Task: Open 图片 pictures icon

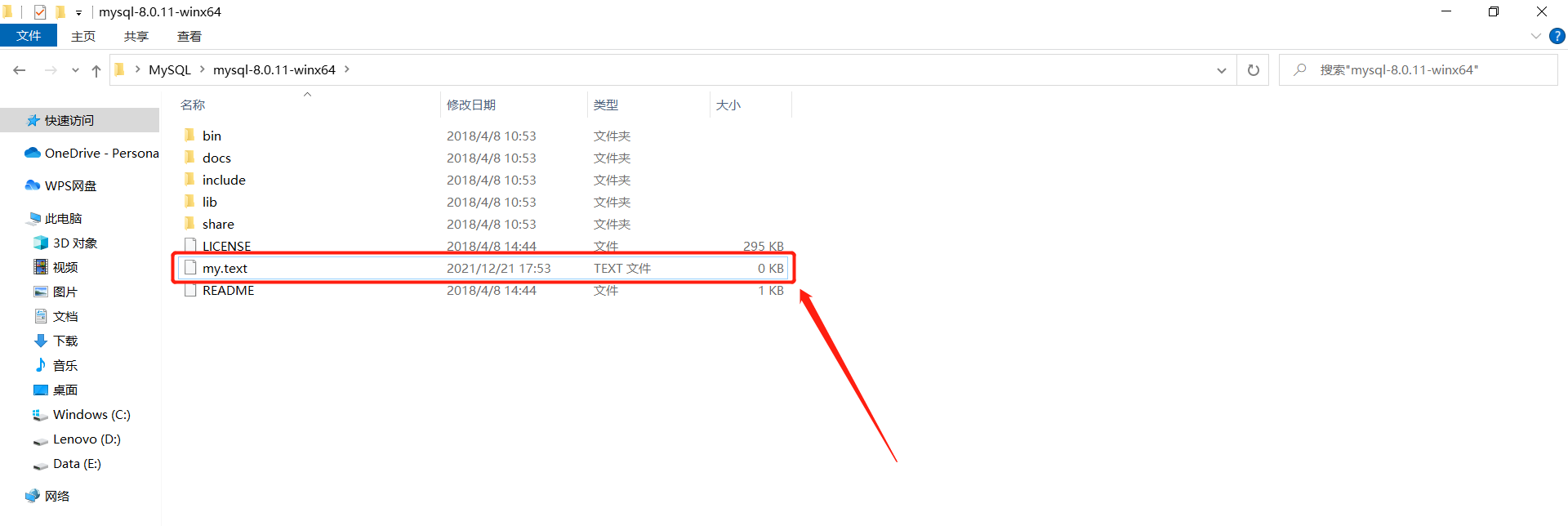Action: tap(41, 292)
